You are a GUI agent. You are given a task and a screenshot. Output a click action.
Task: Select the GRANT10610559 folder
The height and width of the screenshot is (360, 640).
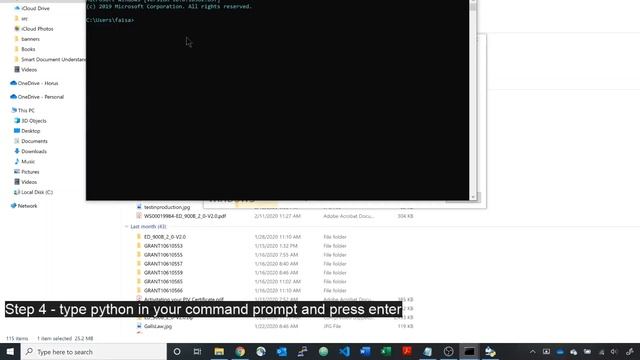coord(163,273)
